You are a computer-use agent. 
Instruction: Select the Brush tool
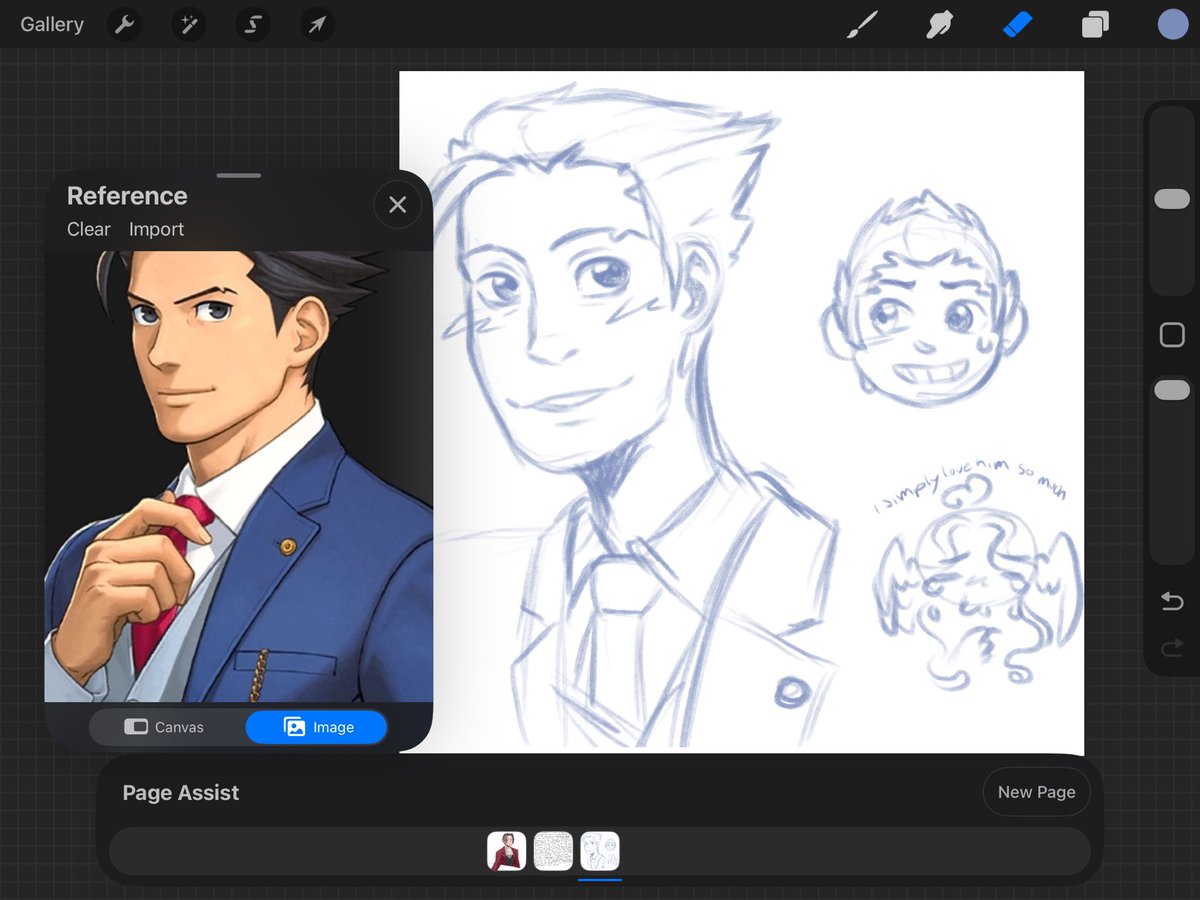coord(862,25)
